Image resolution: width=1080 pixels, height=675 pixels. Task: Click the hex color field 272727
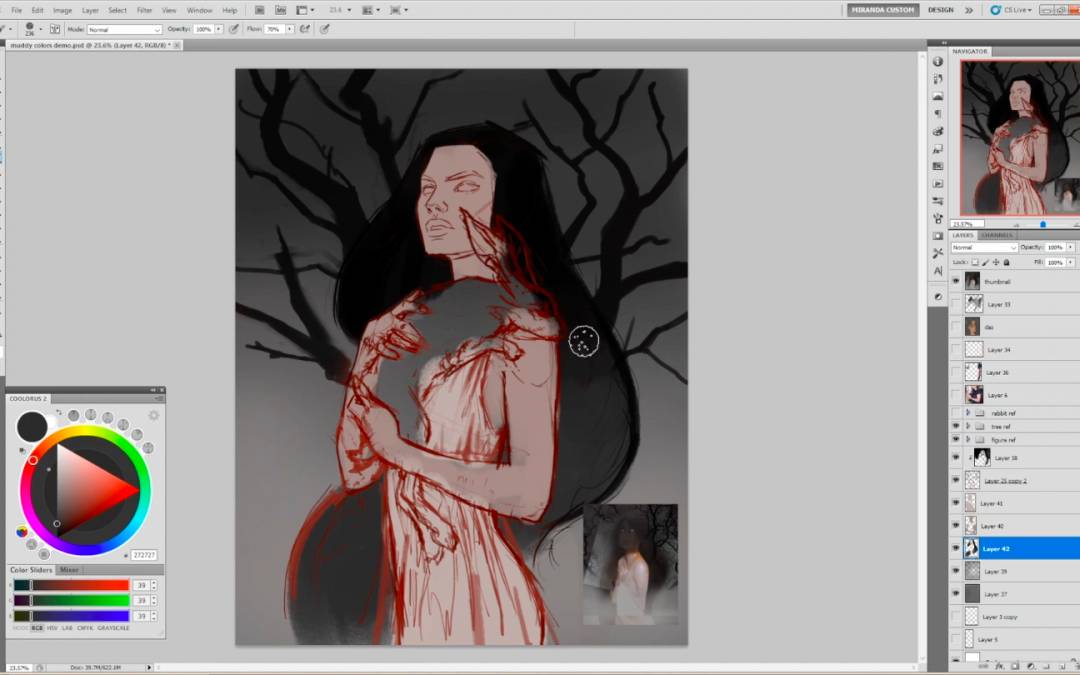point(143,555)
